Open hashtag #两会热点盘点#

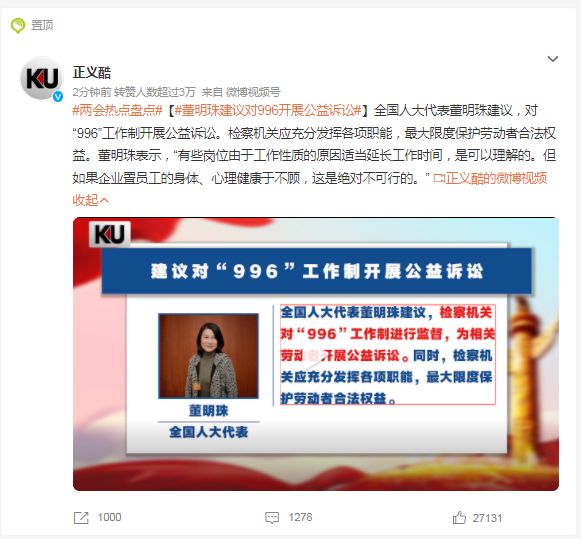117,110
